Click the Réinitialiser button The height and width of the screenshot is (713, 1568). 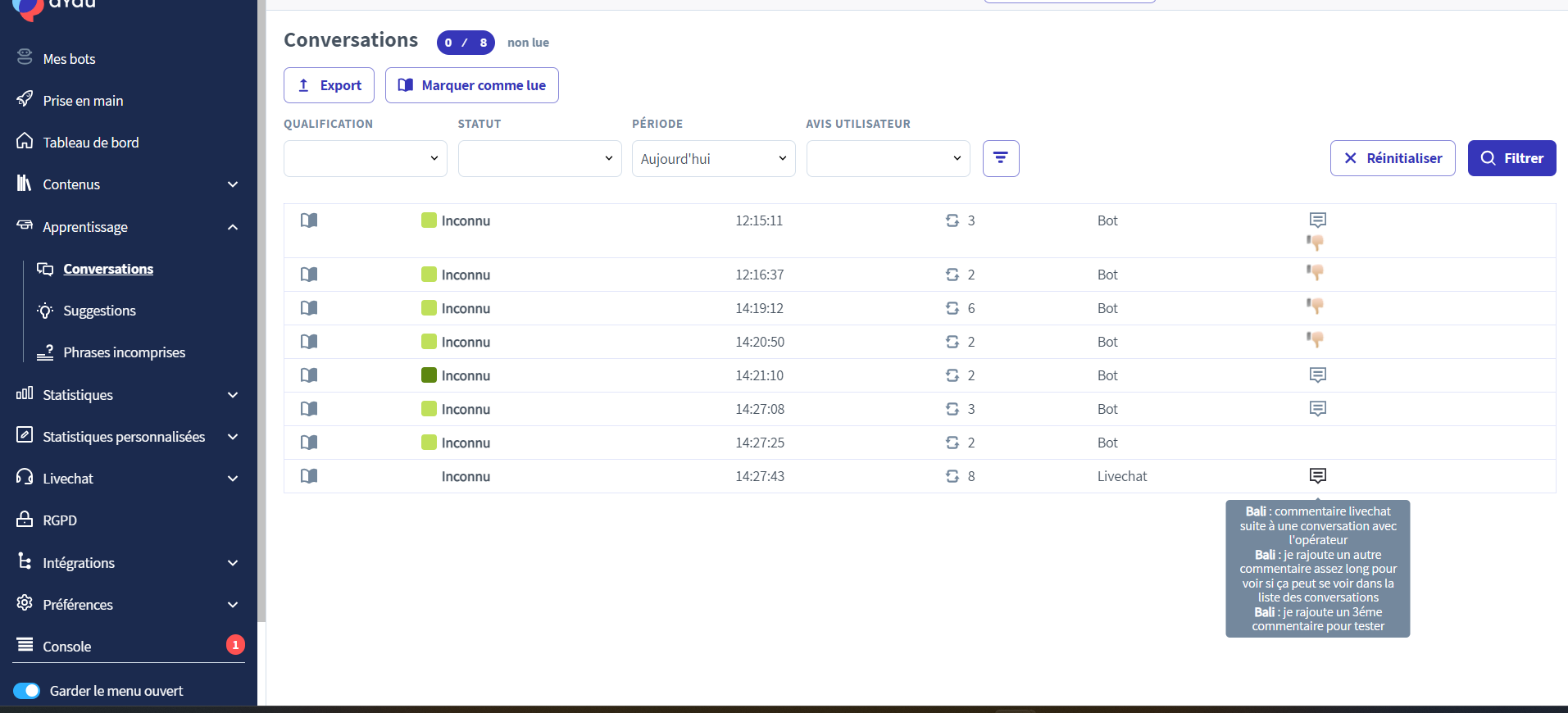point(1392,158)
